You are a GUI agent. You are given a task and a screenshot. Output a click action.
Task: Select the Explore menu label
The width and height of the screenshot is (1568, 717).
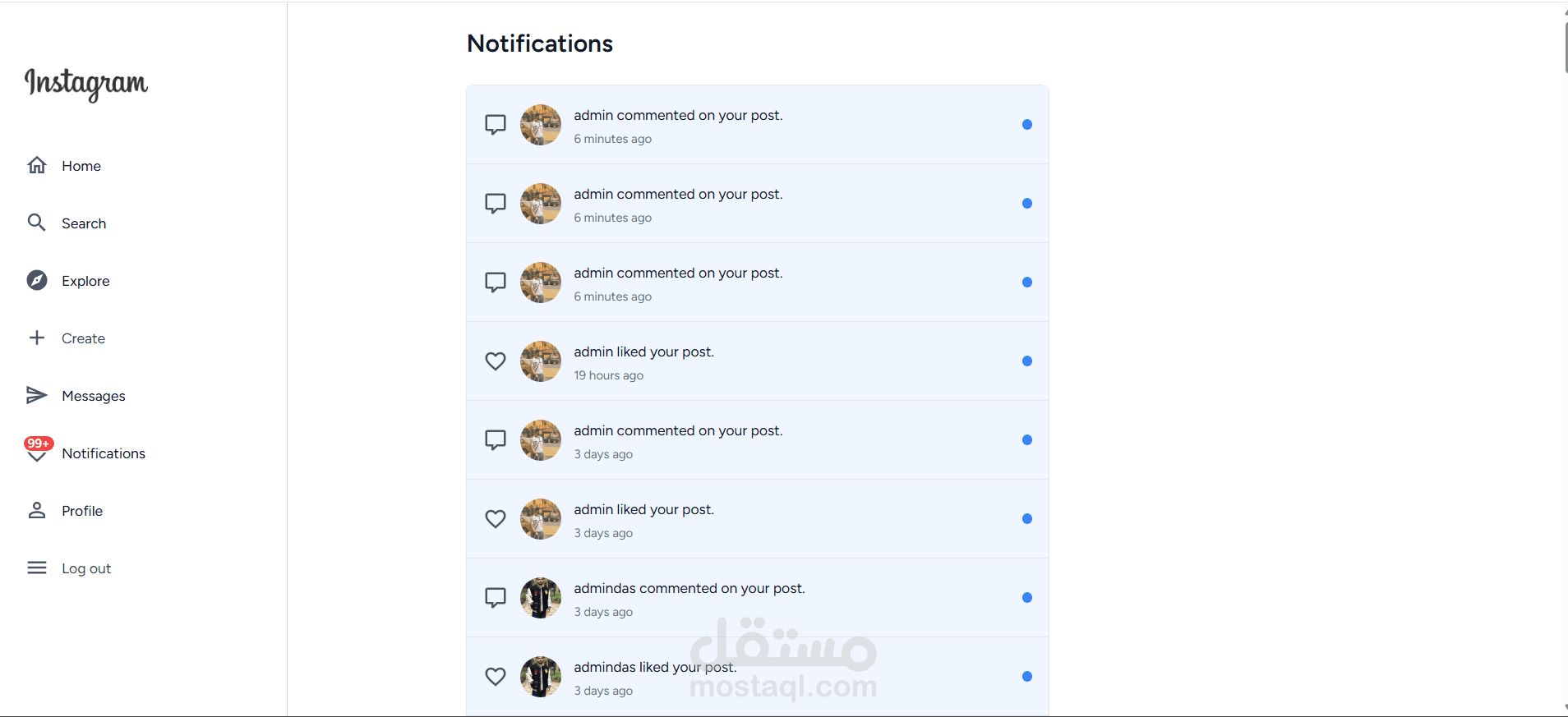(x=85, y=281)
